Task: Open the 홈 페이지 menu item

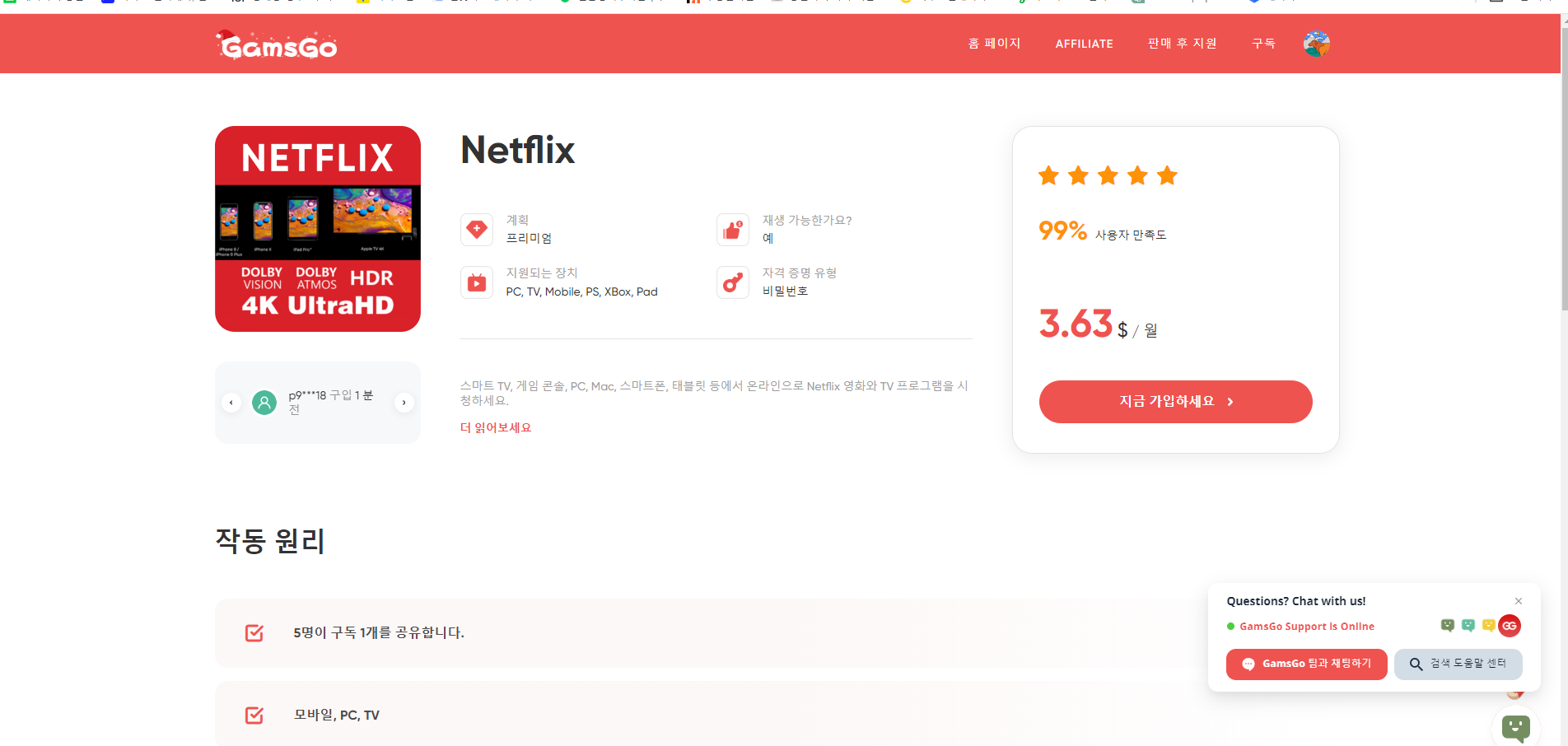Action: point(994,44)
